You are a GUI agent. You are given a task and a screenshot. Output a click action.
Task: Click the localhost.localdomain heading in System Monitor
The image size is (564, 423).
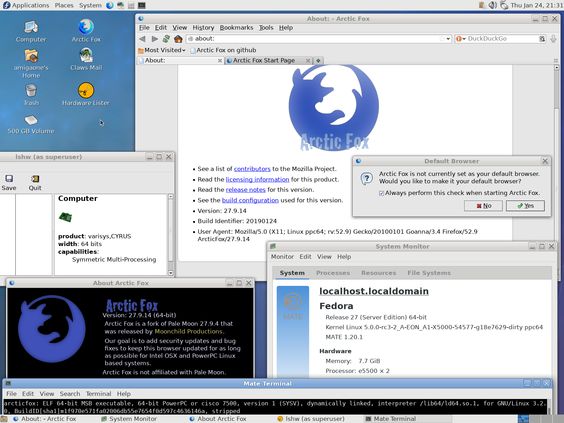(374, 291)
